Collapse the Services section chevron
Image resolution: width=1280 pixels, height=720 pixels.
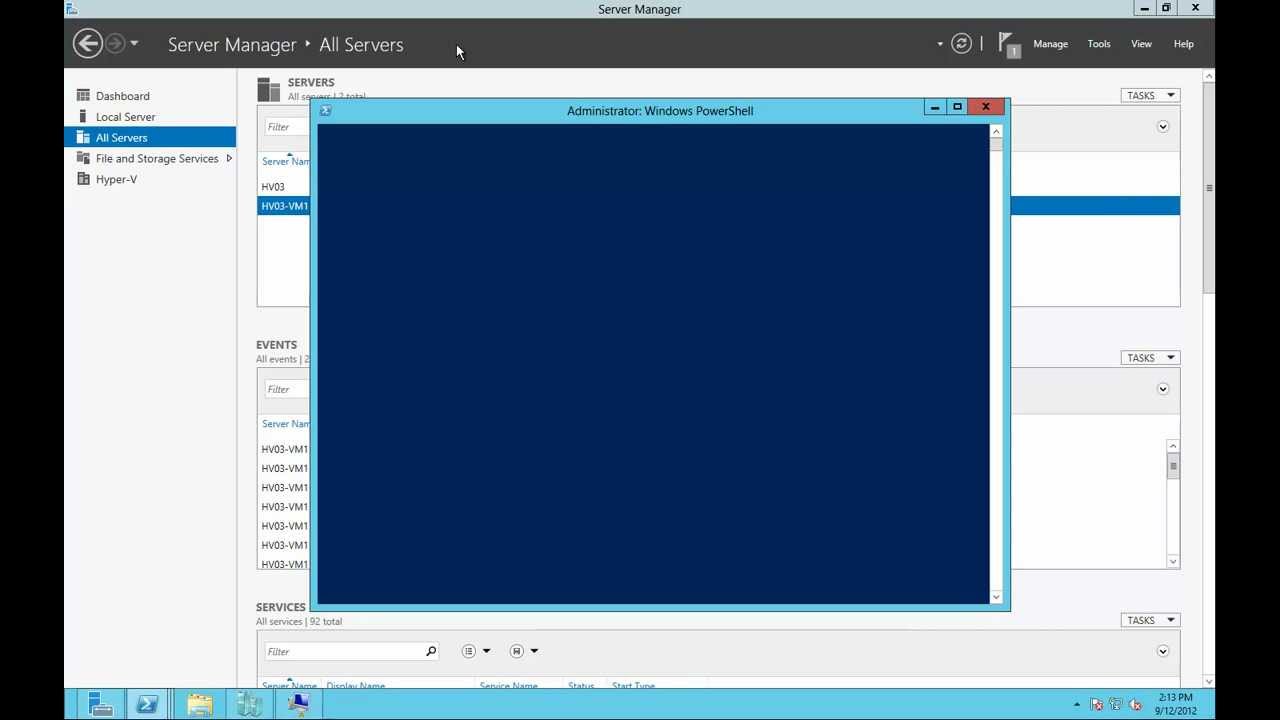1163,651
